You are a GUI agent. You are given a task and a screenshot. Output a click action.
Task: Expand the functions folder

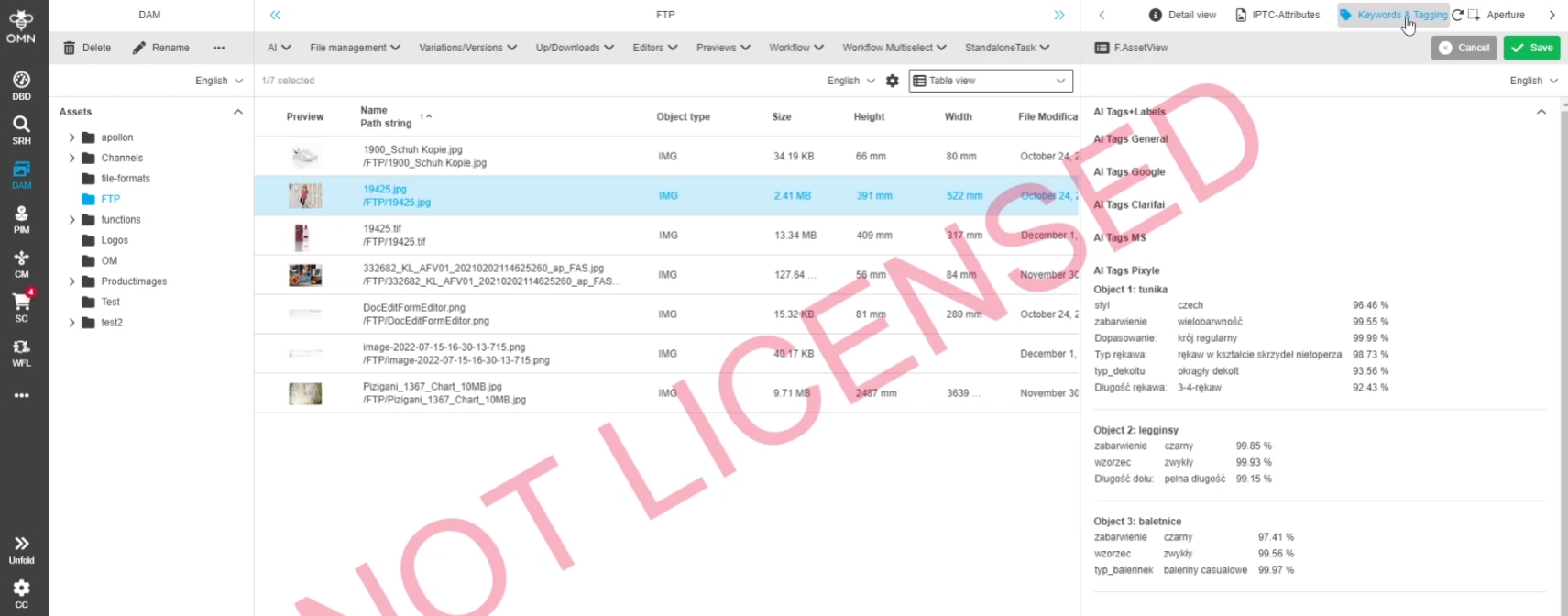click(x=71, y=220)
